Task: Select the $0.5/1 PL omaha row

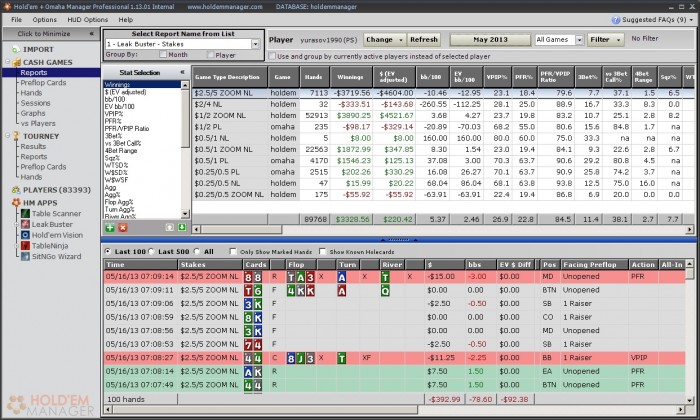Action: 443,161
